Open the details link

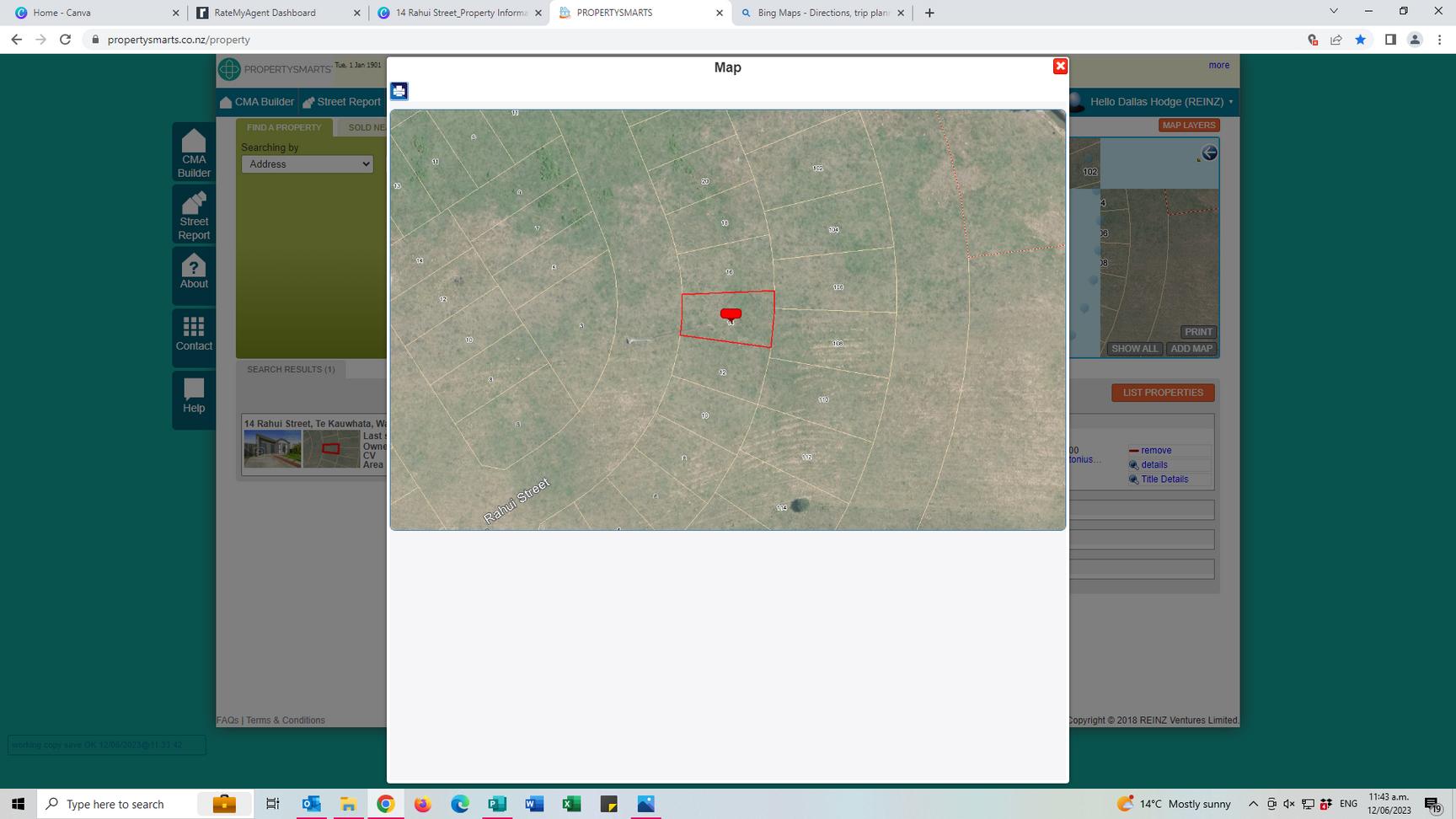(1154, 465)
